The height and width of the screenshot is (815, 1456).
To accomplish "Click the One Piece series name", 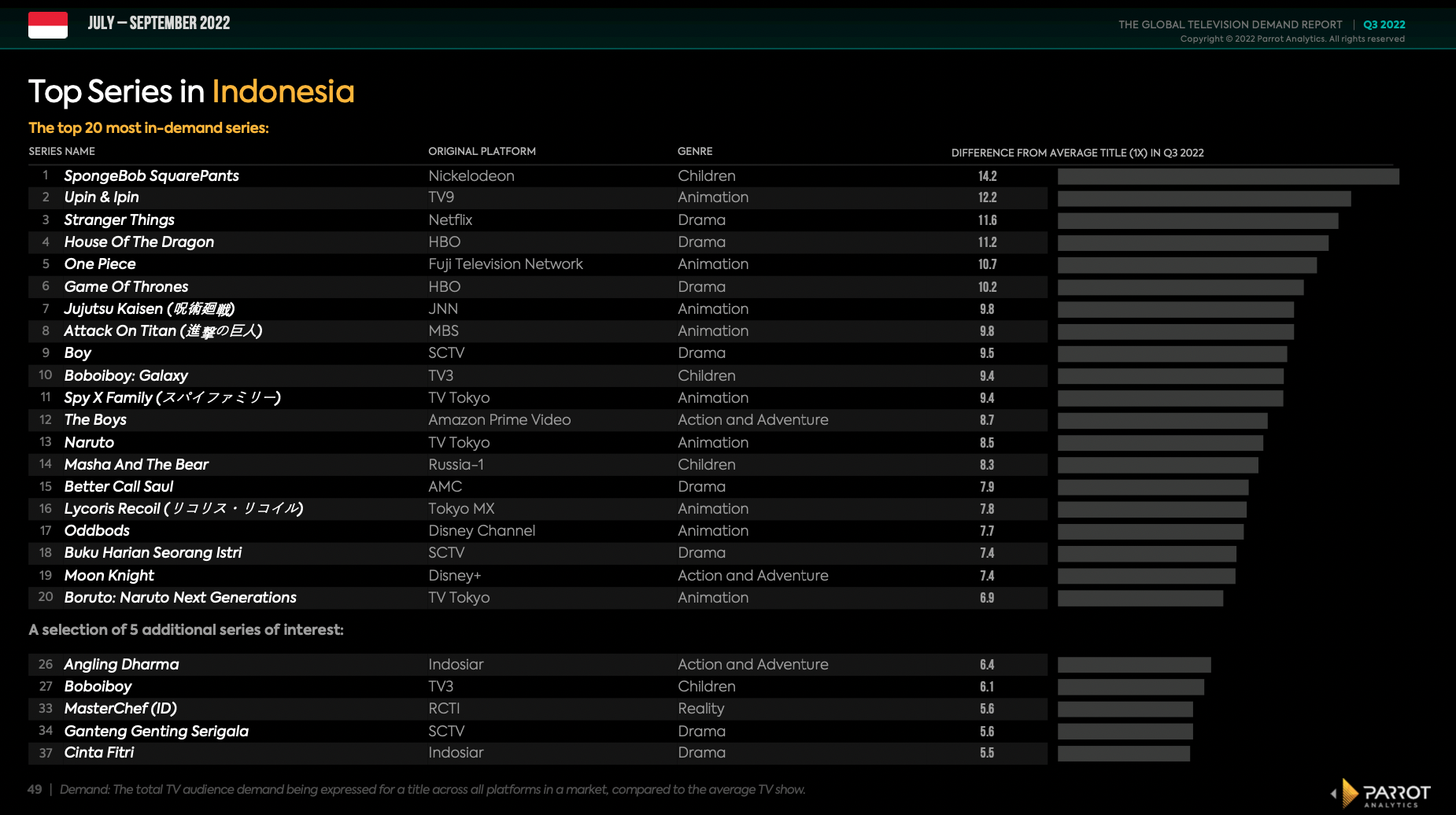I will click(x=100, y=264).
